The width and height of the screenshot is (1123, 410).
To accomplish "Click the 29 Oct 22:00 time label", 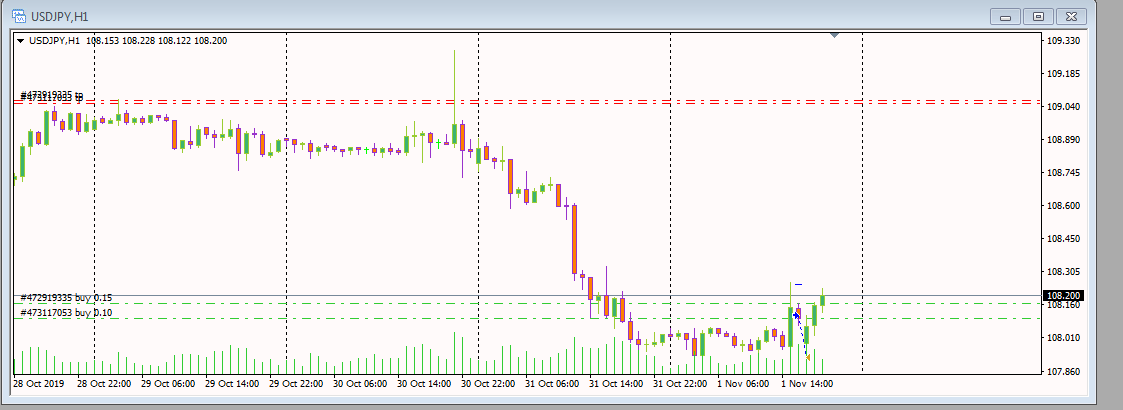I will pyautogui.click(x=297, y=383).
